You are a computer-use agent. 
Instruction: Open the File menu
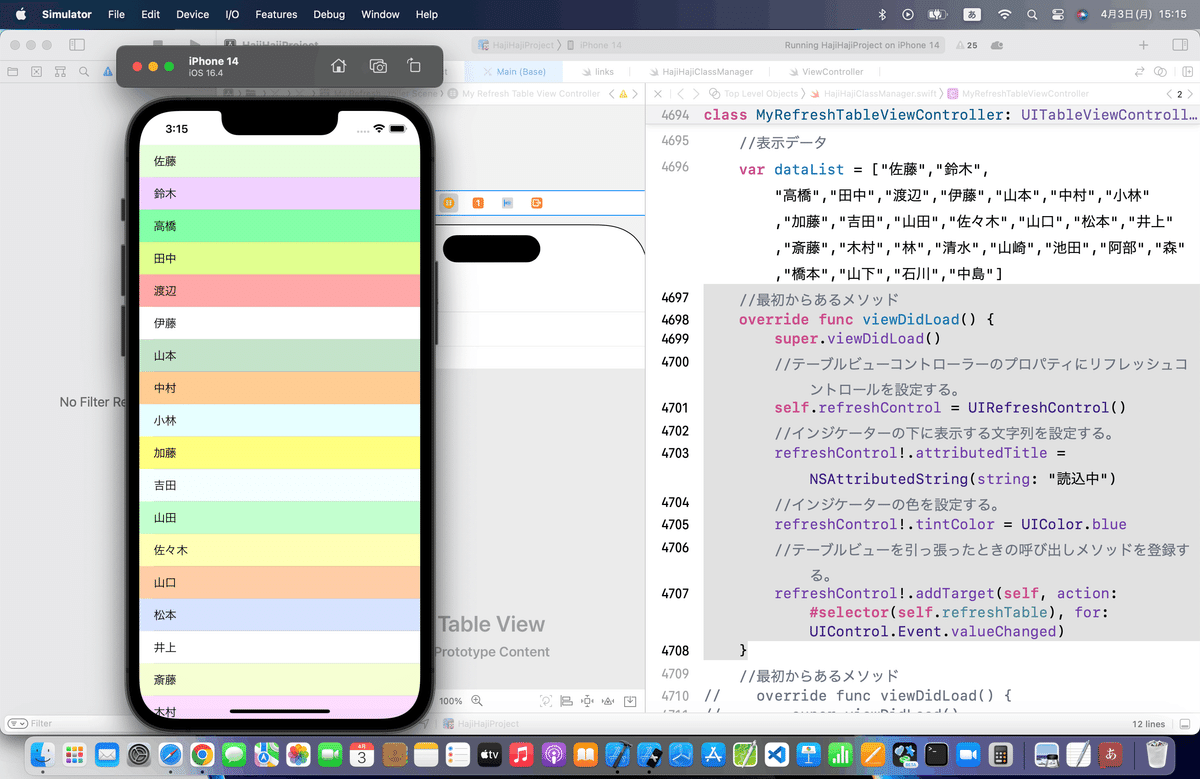pos(116,15)
